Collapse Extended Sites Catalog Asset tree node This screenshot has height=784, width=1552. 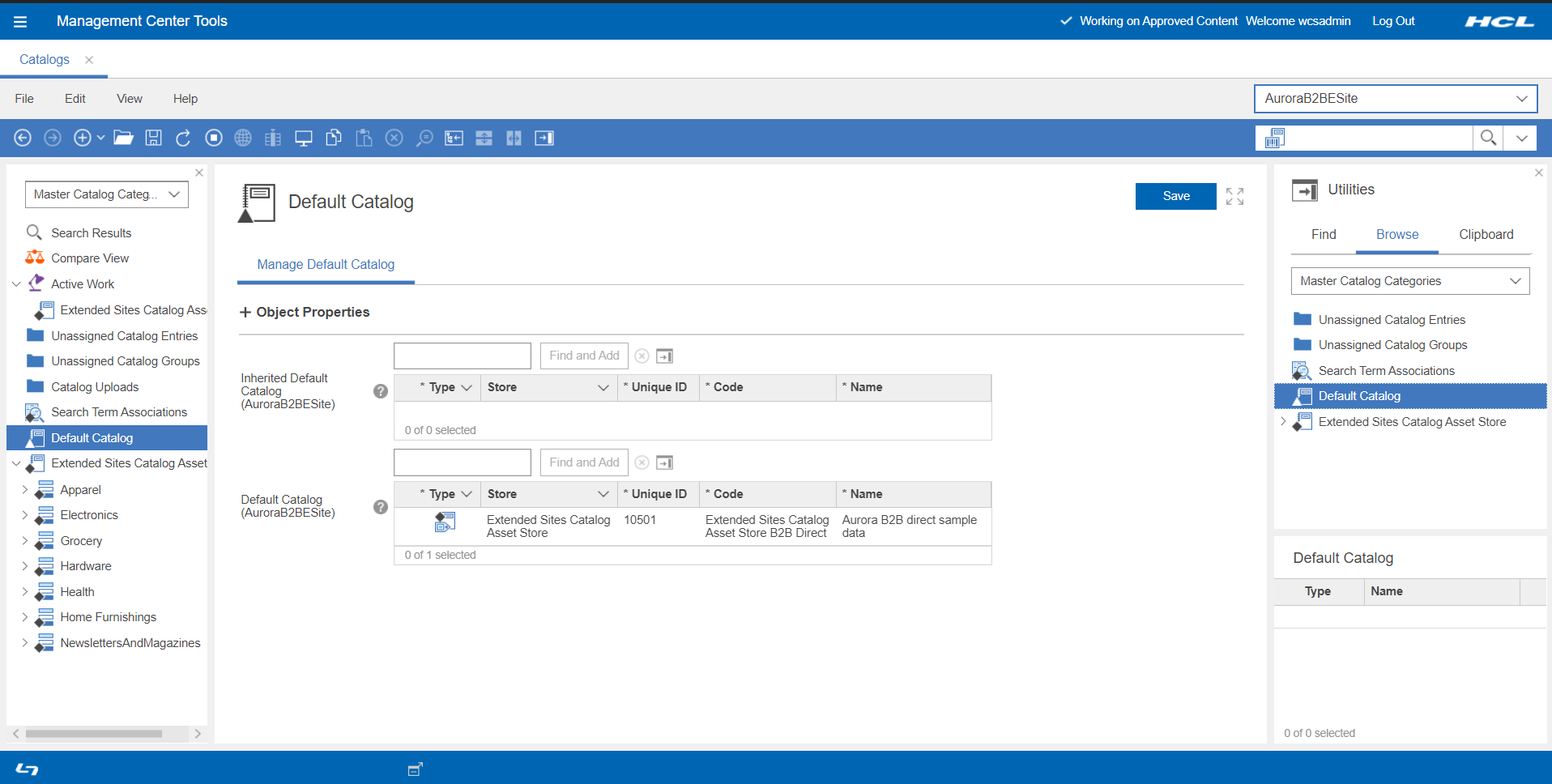[16, 463]
